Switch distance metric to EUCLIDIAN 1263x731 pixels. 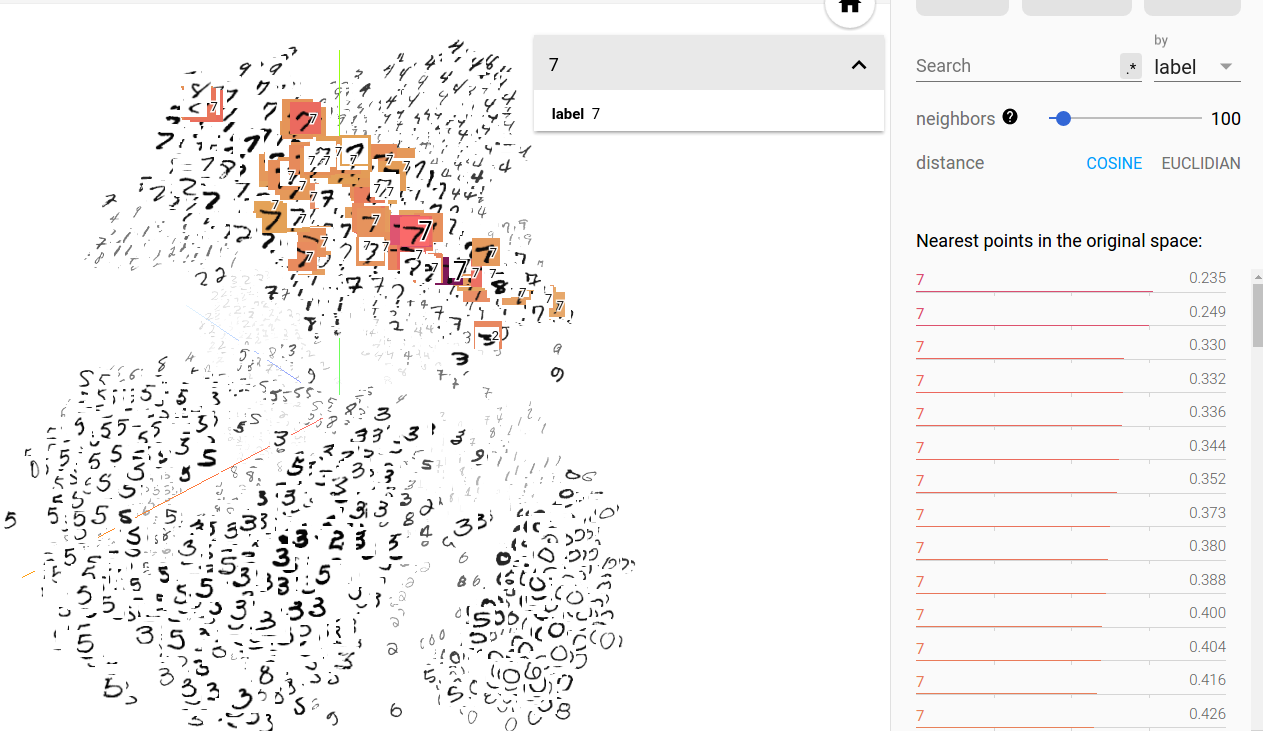click(1200, 163)
